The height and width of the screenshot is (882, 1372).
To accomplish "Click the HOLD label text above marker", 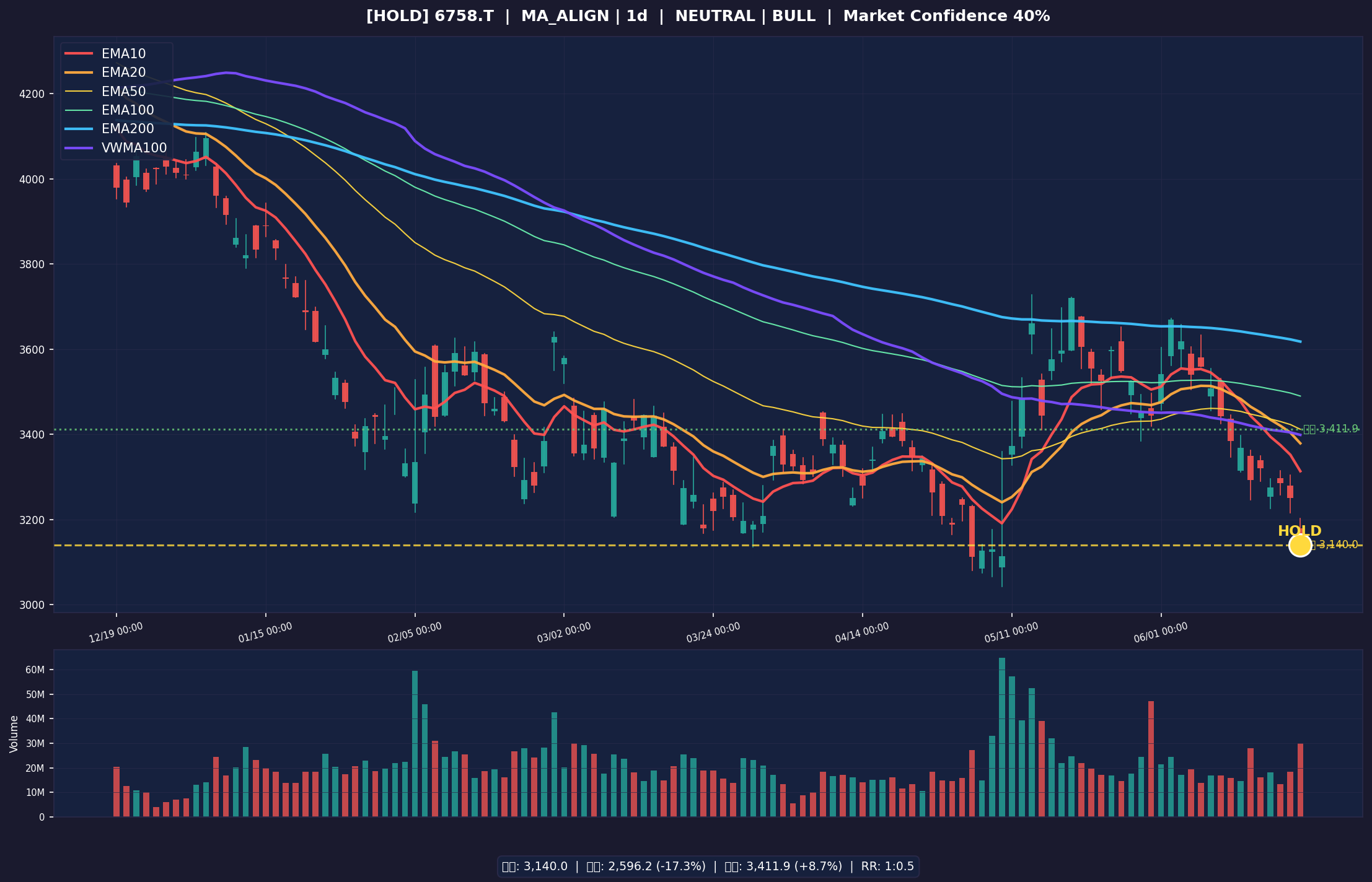I will coord(1299,531).
